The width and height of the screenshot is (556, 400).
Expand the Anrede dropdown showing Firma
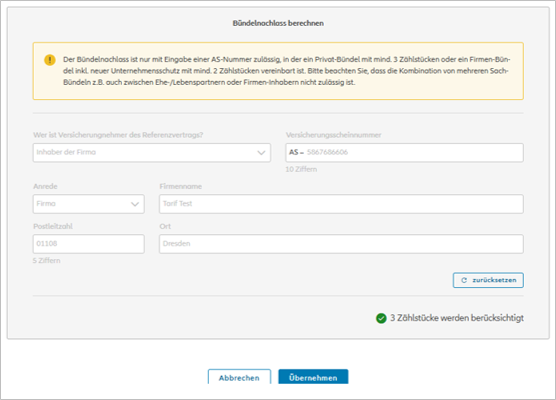(x=89, y=204)
